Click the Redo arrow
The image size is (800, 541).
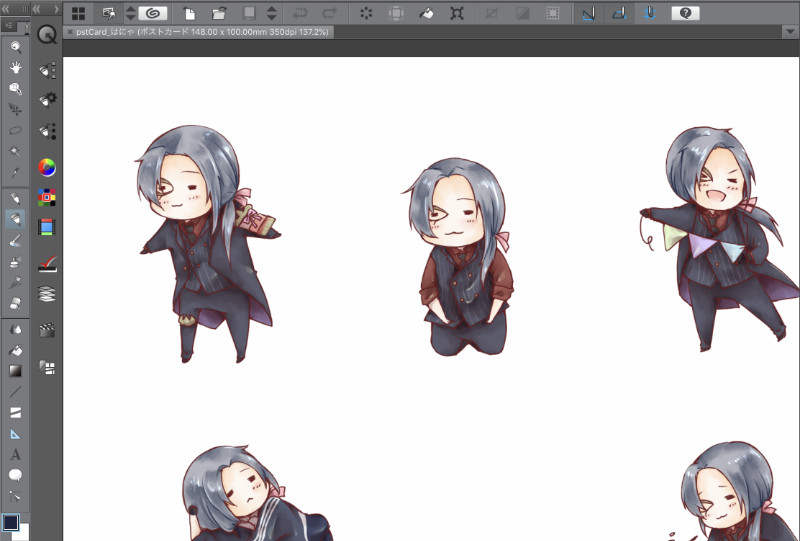[330, 13]
